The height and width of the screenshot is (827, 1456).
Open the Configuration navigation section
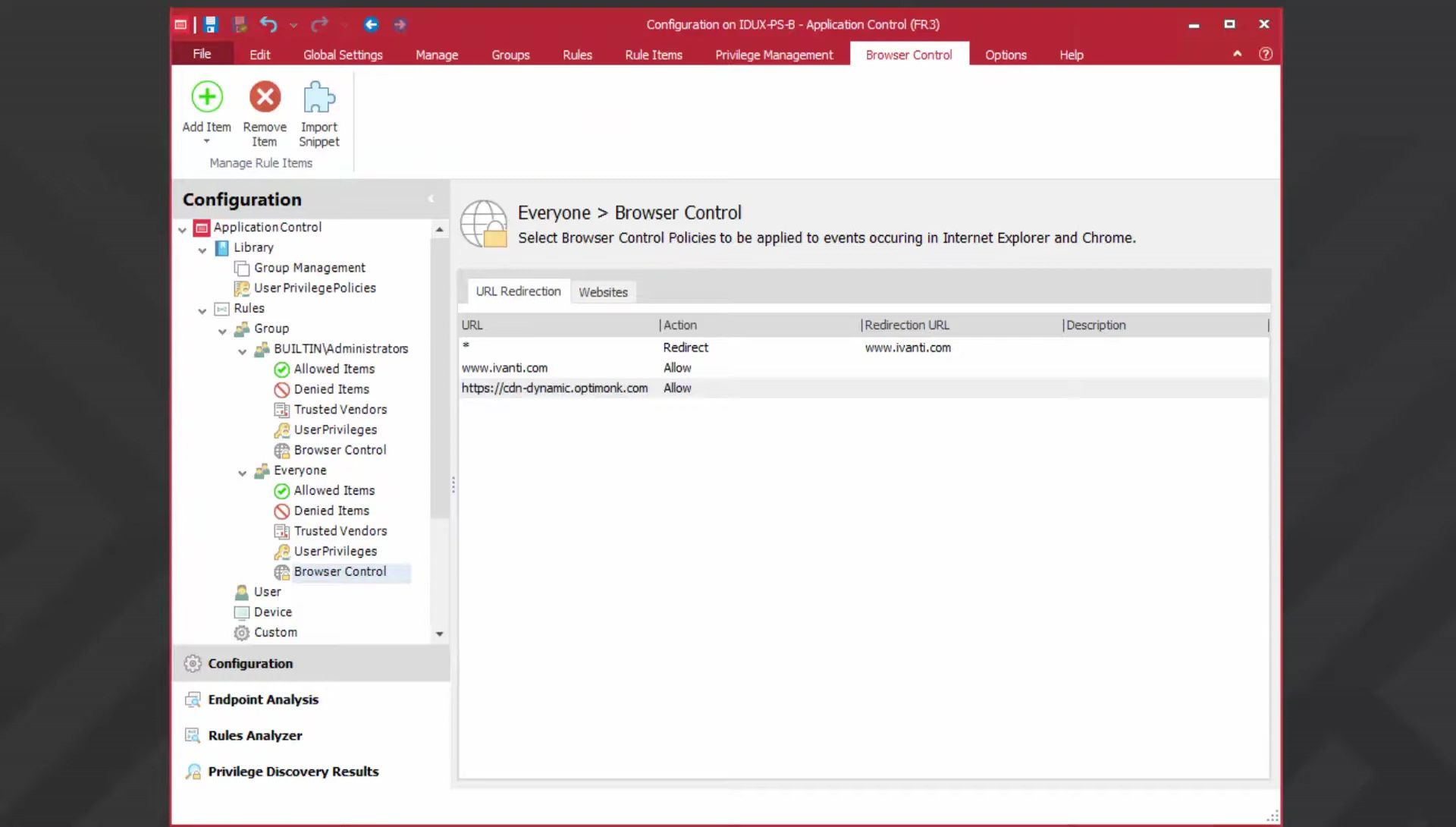(311, 663)
